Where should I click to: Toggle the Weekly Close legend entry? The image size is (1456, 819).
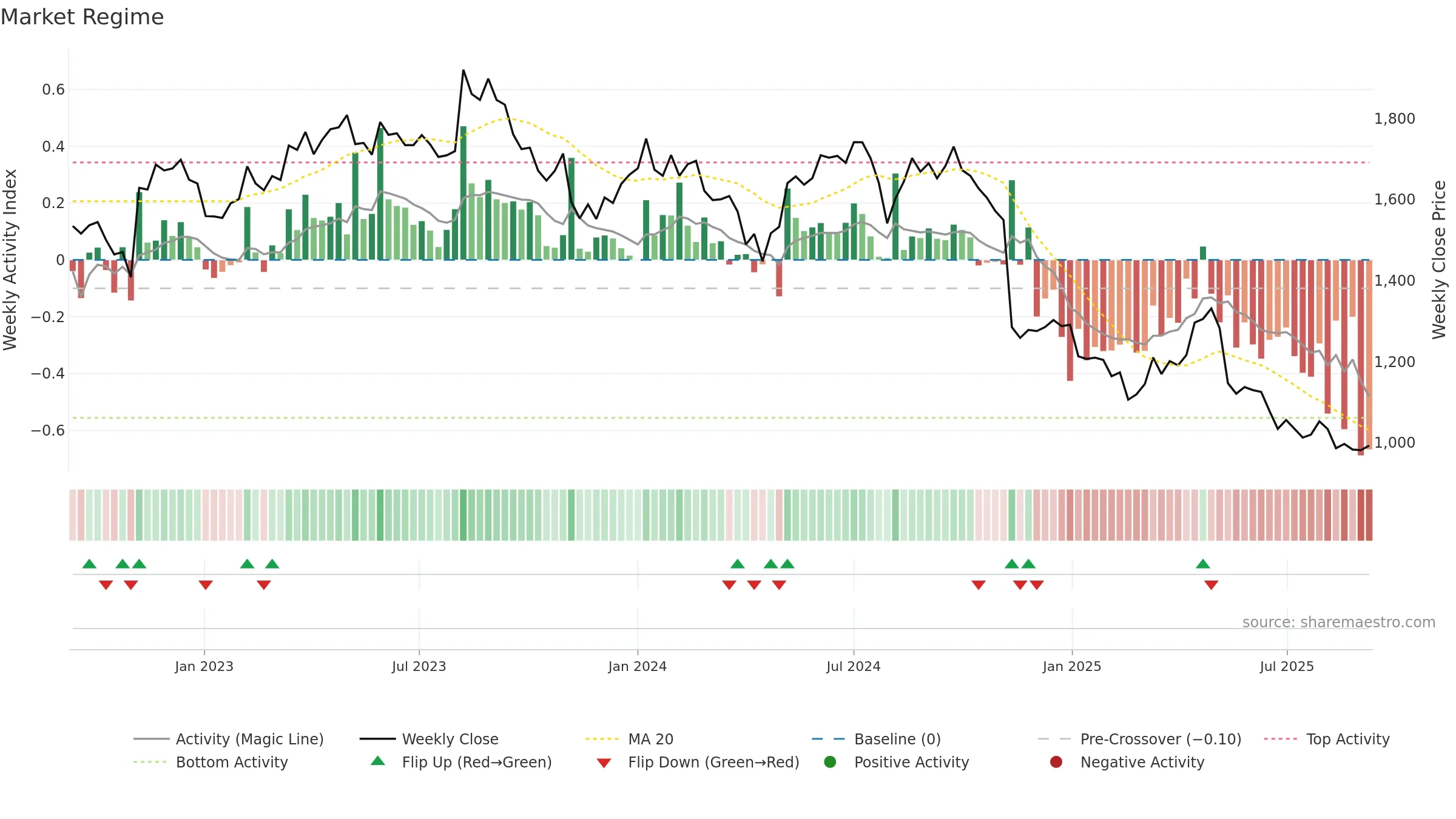pyautogui.click(x=429, y=739)
